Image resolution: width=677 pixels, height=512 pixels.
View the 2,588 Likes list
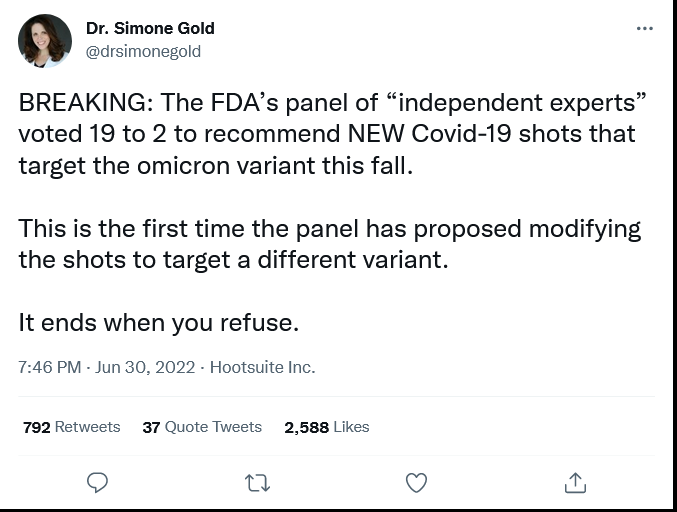(x=327, y=427)
